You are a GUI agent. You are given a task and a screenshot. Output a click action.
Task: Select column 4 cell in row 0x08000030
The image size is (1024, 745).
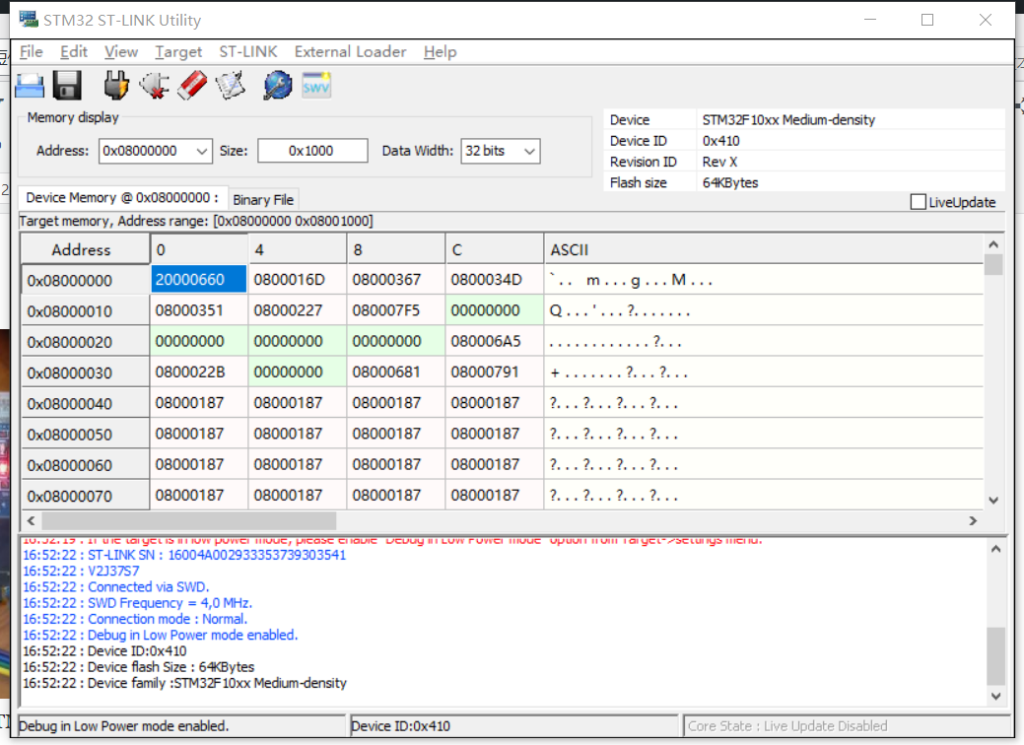298,372
